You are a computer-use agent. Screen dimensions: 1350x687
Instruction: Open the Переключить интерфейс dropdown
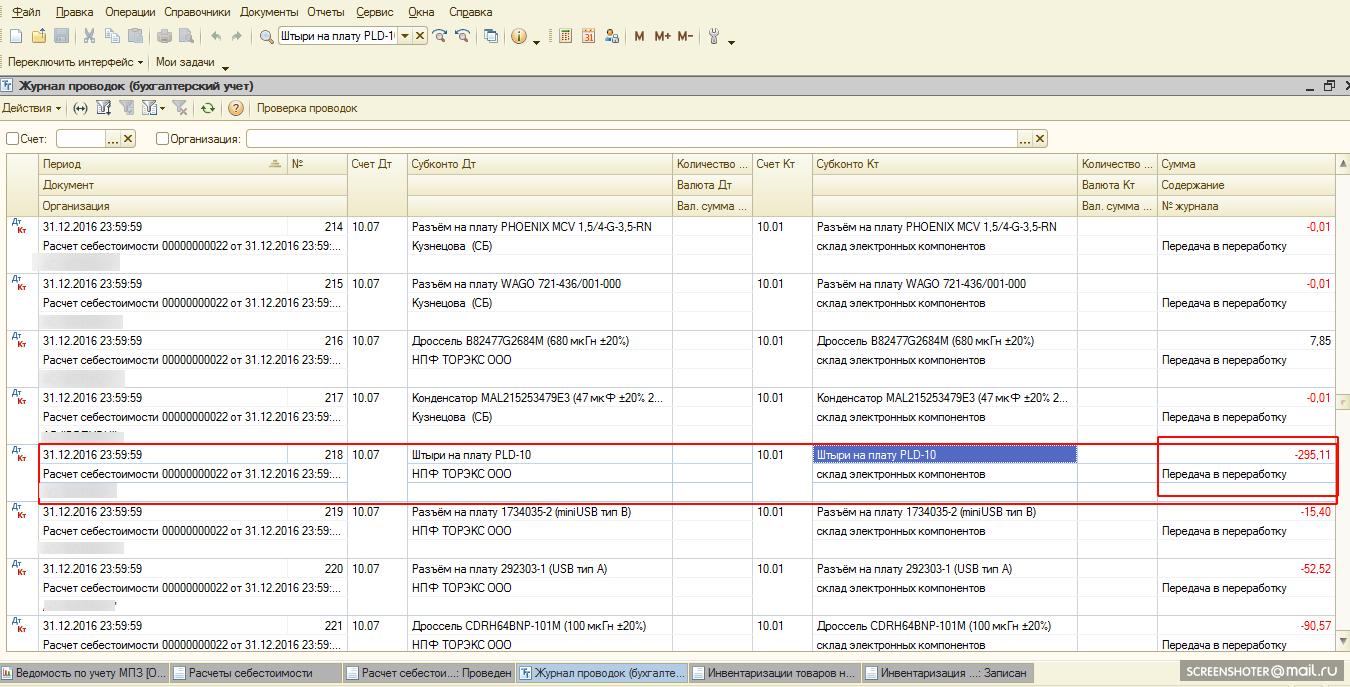click(75, 62)
